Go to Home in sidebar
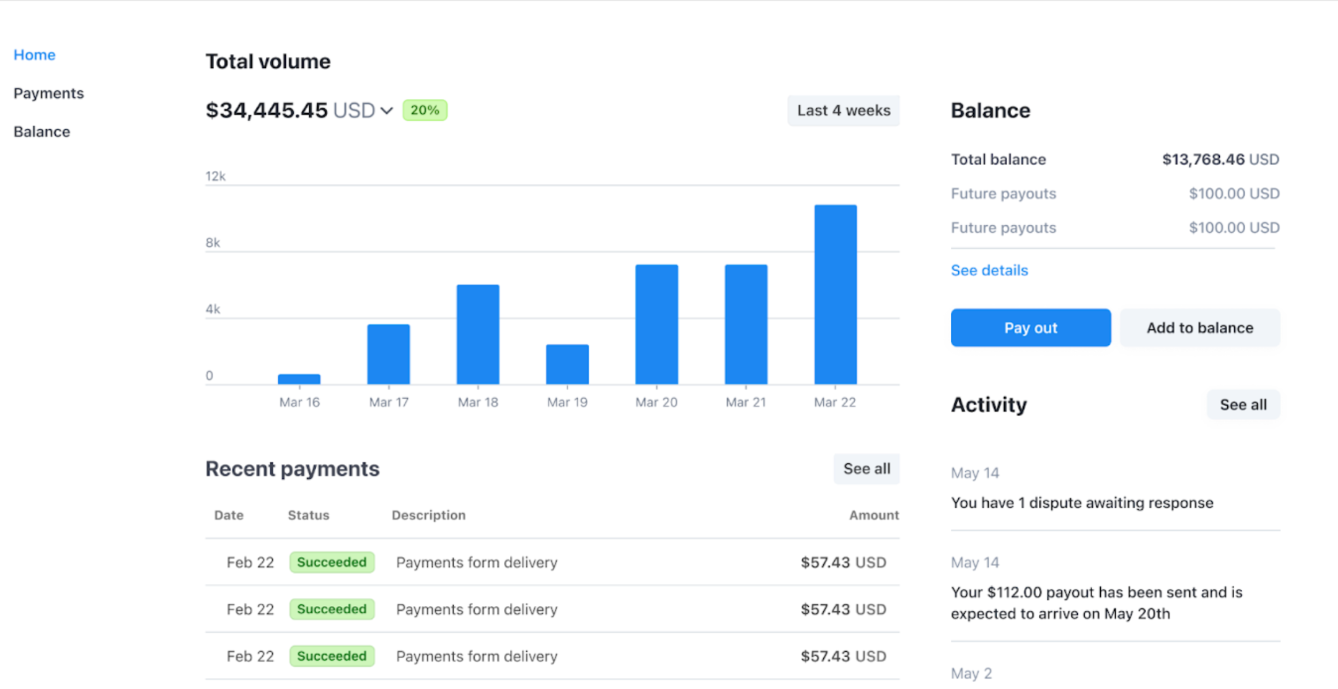This screenshot has width=1338, height=689. click(x=35, y=55)
